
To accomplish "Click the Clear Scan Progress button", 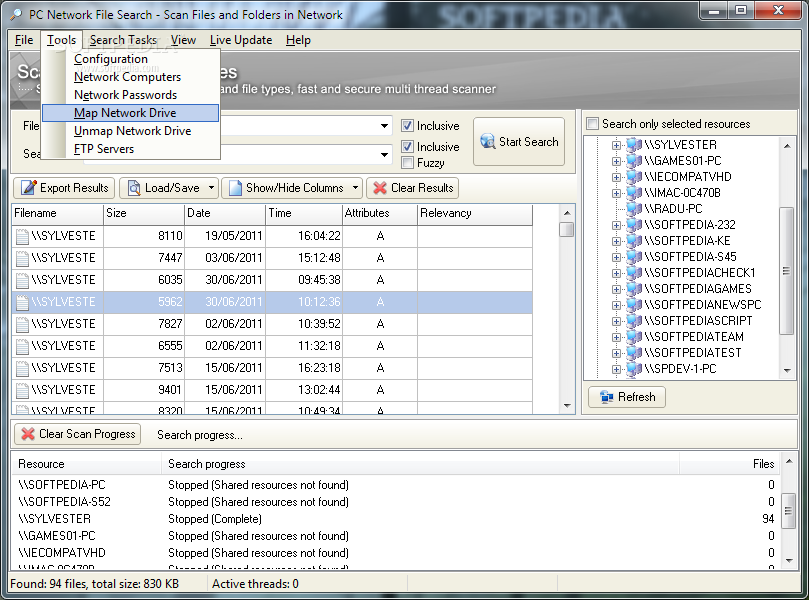I will pyautogui.click(x=77, y=434).
